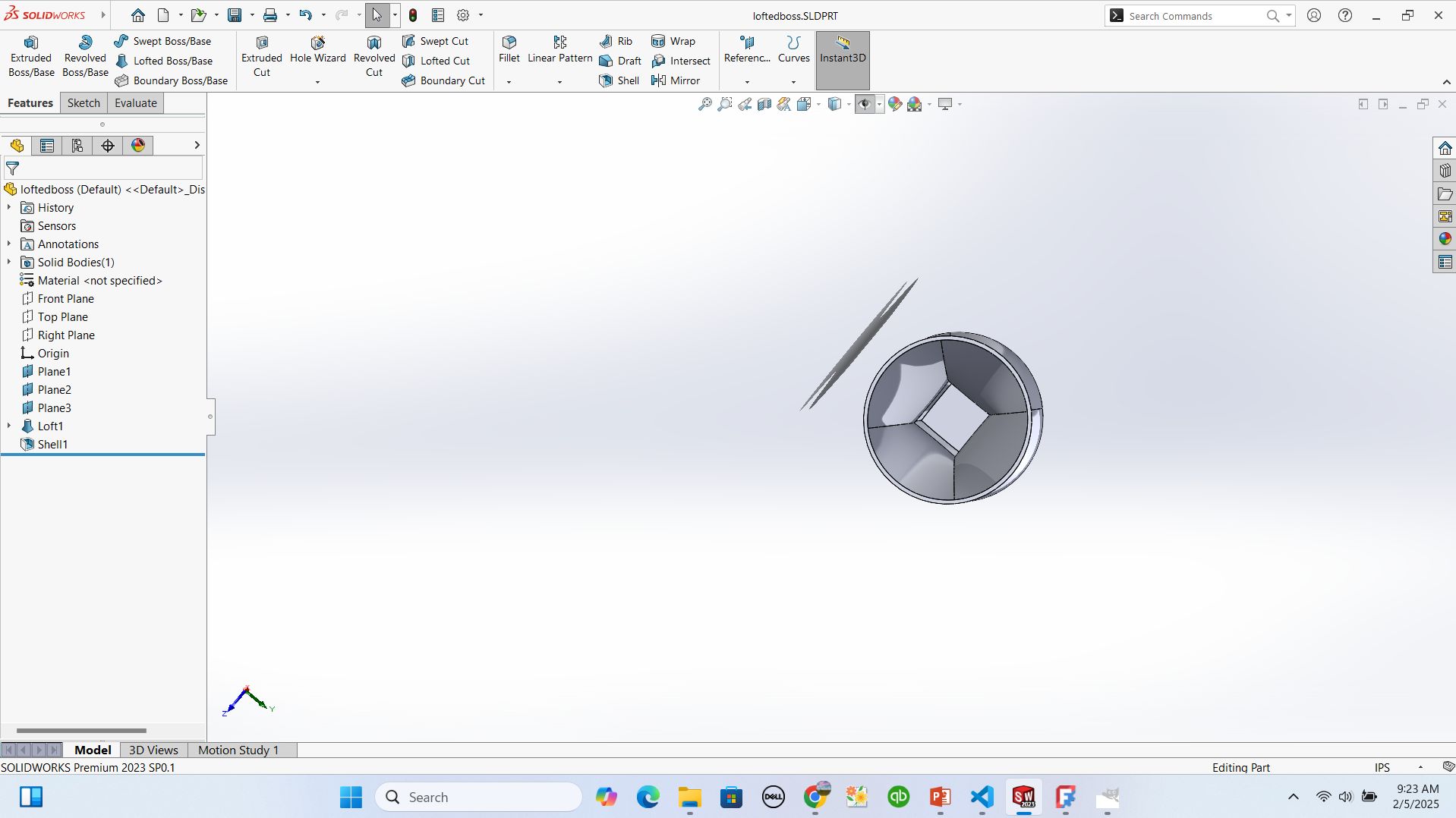Click Lofted Cut
The image size is (1456, 818).
pyautogui.click(x=436, y=61)
